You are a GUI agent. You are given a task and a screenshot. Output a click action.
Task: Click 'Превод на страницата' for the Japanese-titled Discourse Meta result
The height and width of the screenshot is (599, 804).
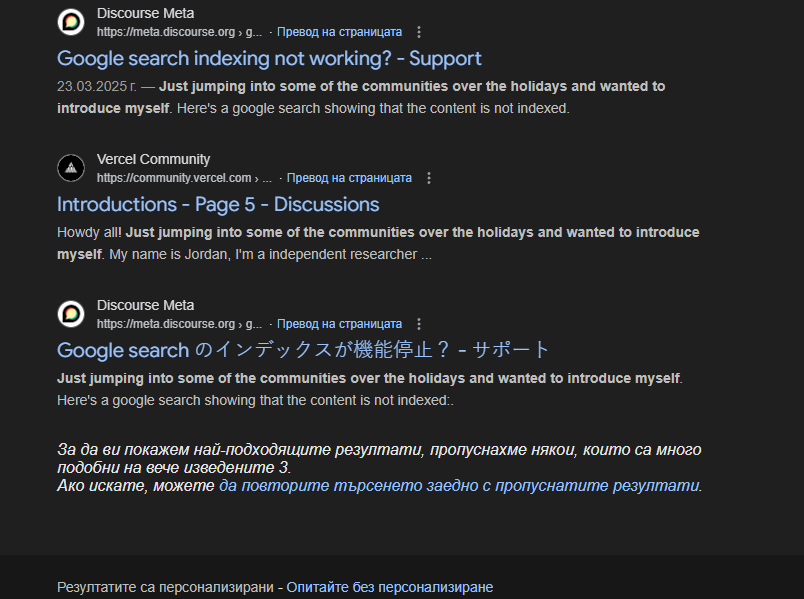(x=339, y=324)
